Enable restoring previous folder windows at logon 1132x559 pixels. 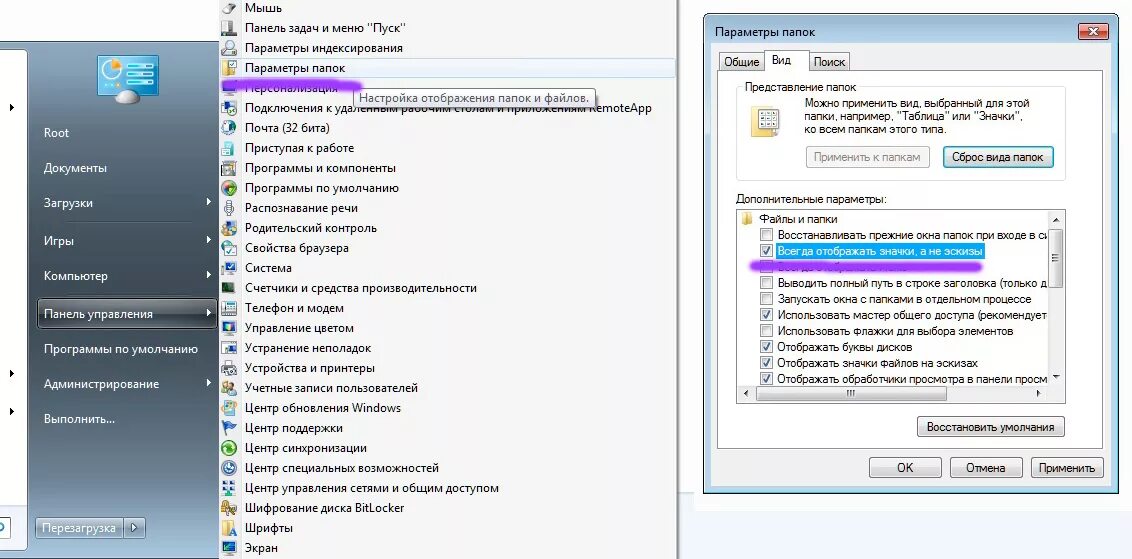coord(767,235)
